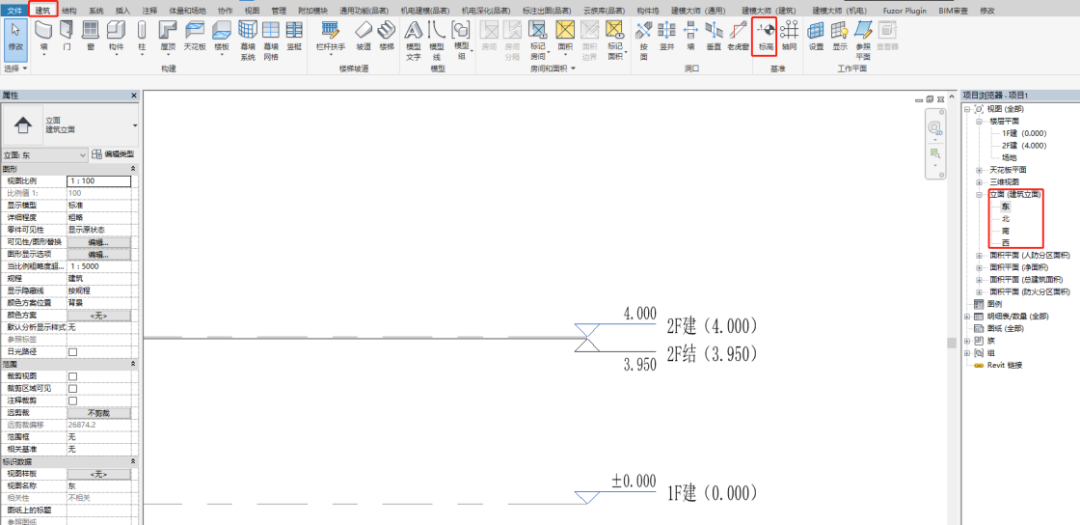Switch to the BIM审查 ribbon tab
This screenshot has height=525, width=1080.
(x=951, y=11)
